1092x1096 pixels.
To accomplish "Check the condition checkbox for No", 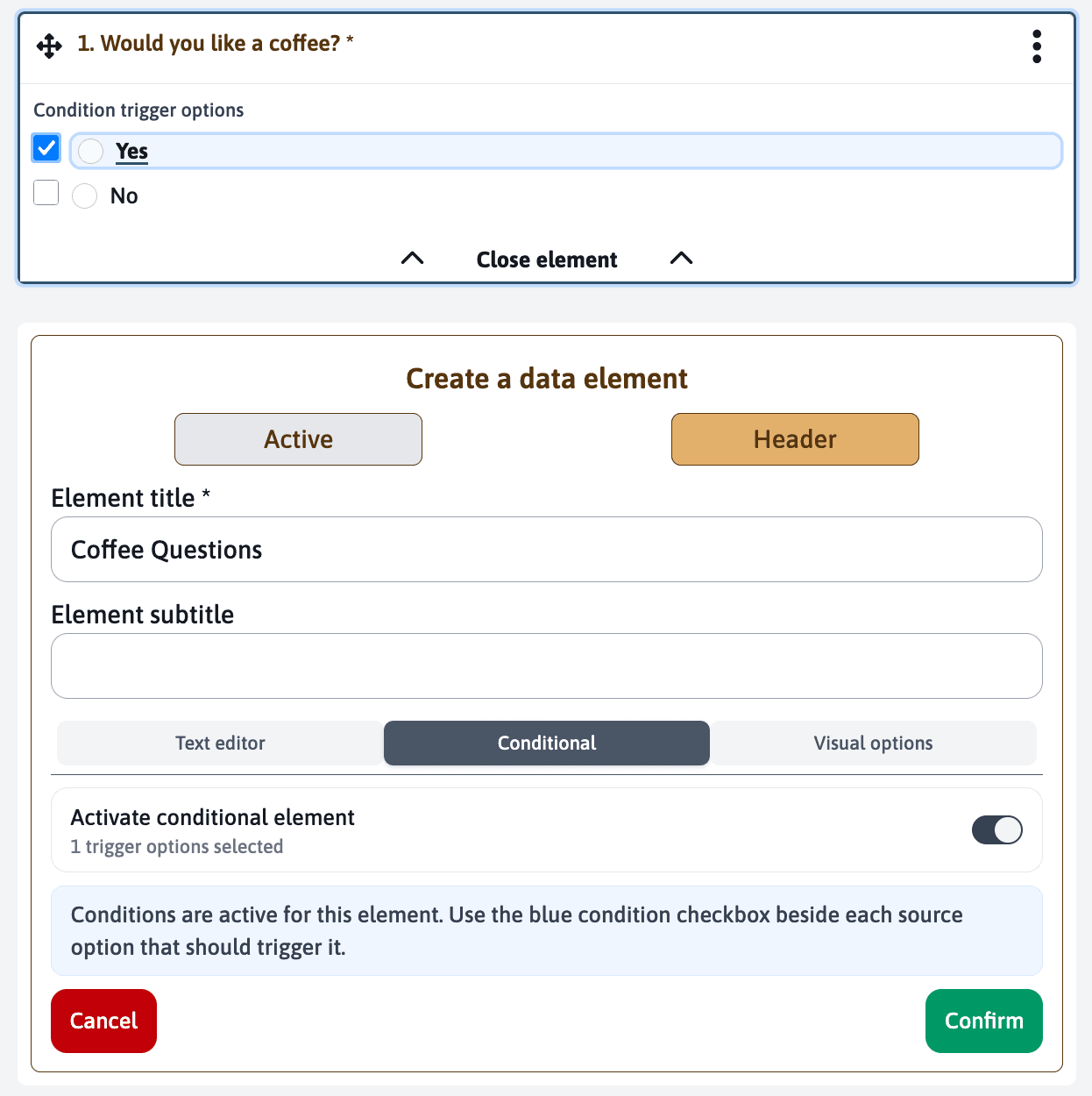I will coord(46,192).
